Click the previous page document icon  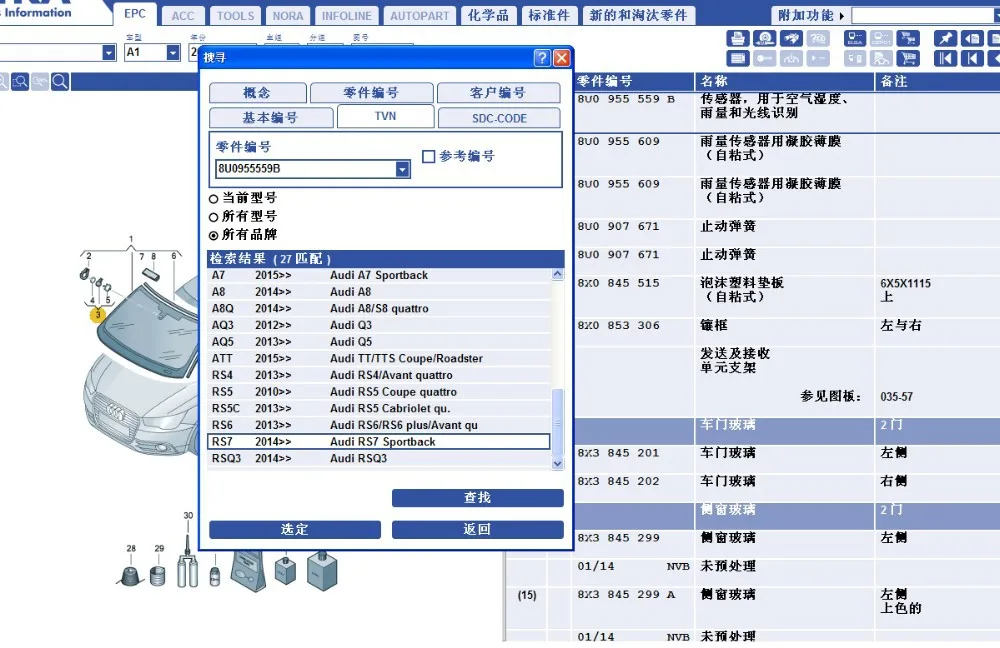(x=971, y=38)
